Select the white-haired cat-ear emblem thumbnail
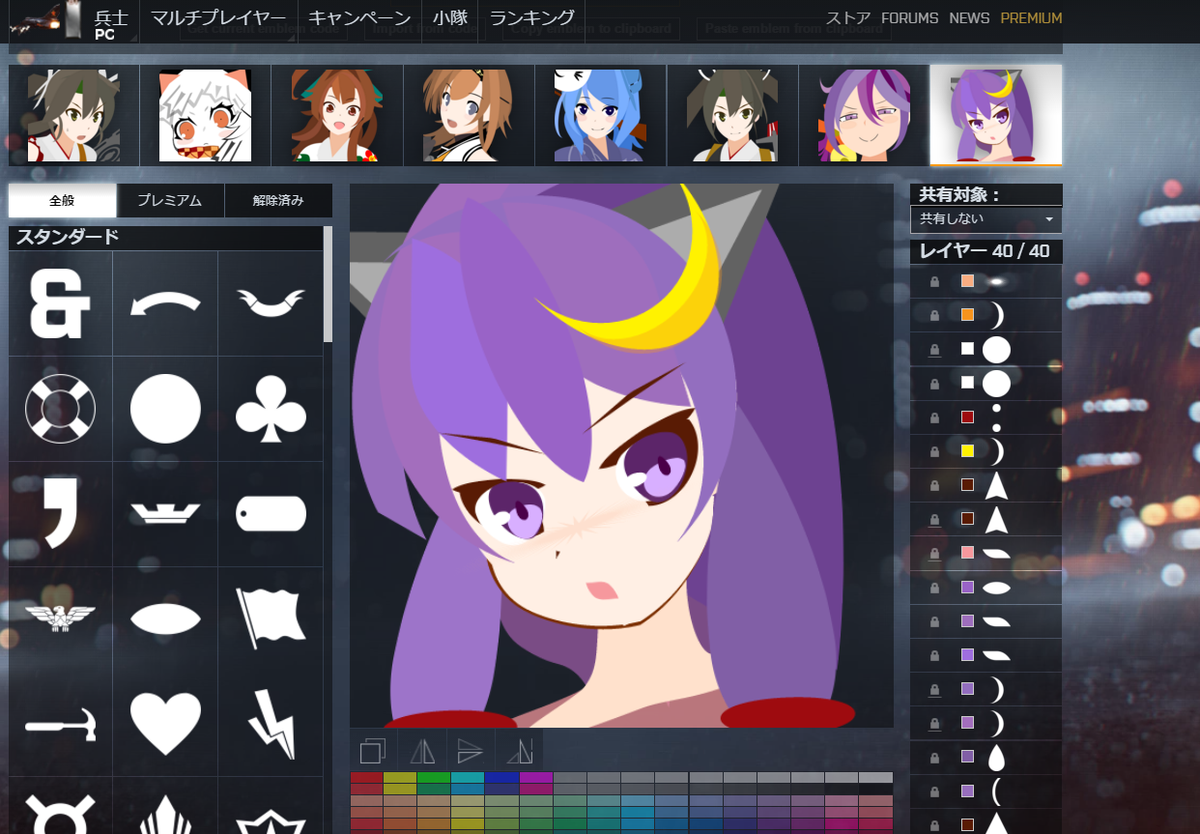 (206, 116)
